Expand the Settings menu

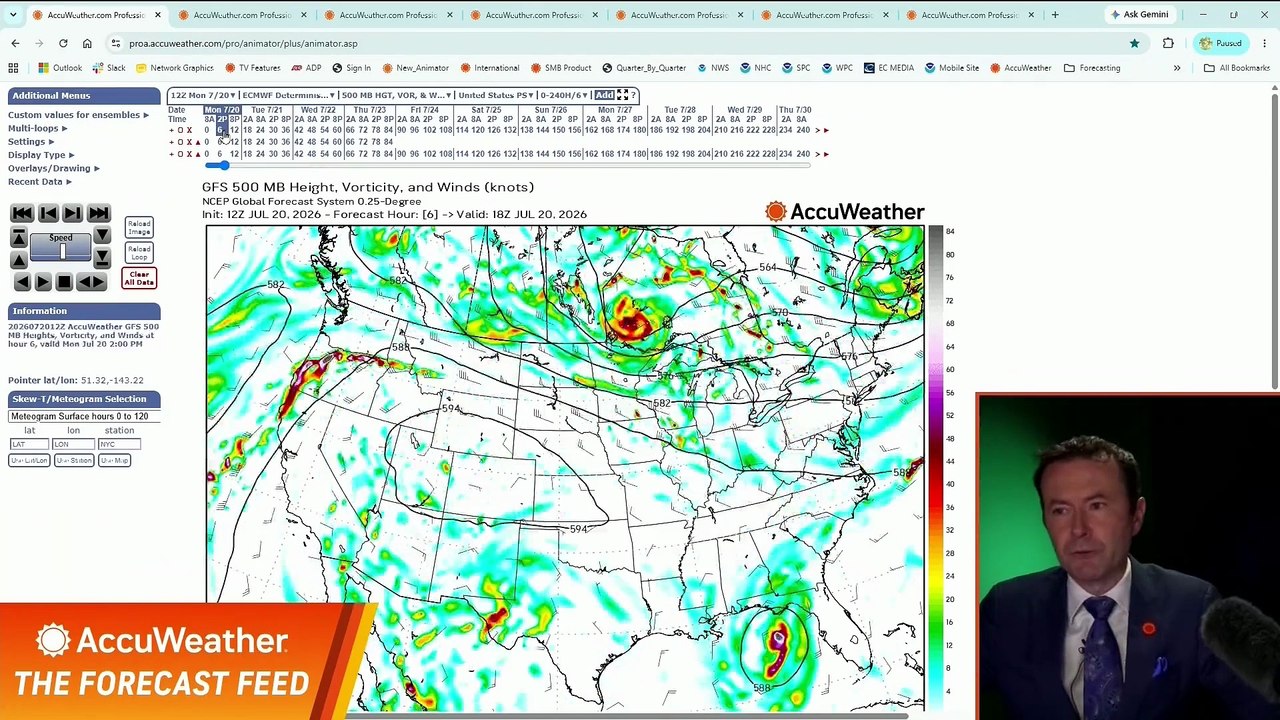tap(31, 142)
